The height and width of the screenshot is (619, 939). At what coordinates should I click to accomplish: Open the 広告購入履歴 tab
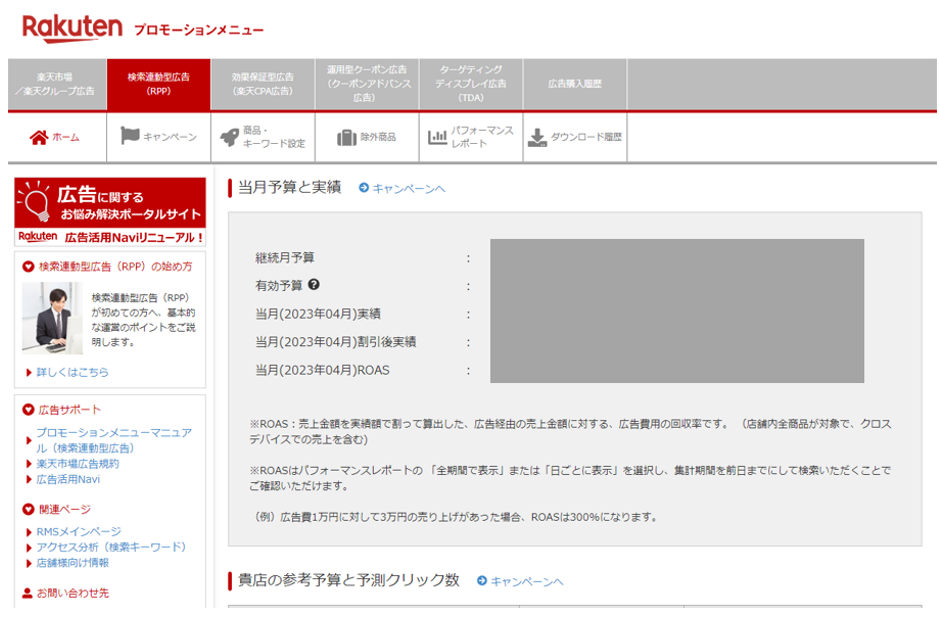pyautogui.click(x=575, y=84)
